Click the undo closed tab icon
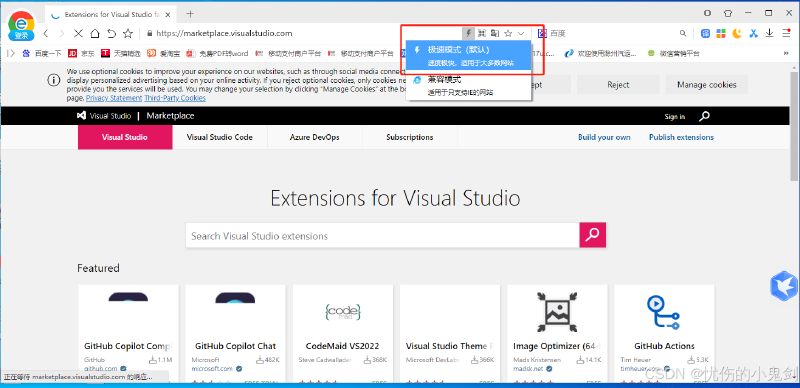Viewport: 800px width, 388px height. pos(111,34)
